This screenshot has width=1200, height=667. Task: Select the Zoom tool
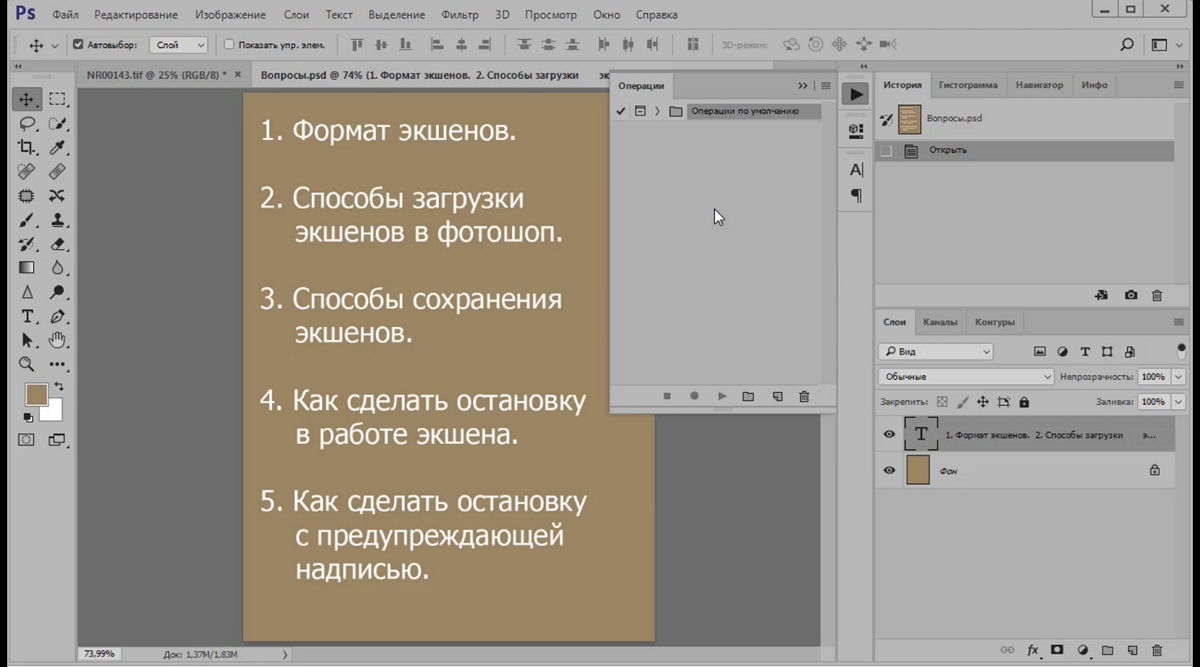click(27, 364)
